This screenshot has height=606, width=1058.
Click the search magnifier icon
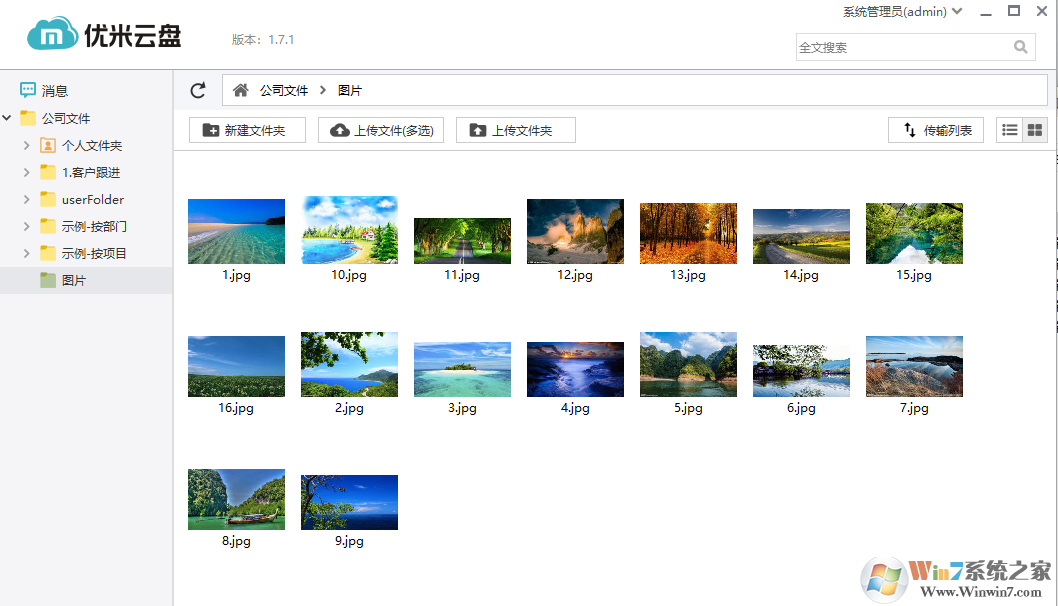[x=1020, y=46]
